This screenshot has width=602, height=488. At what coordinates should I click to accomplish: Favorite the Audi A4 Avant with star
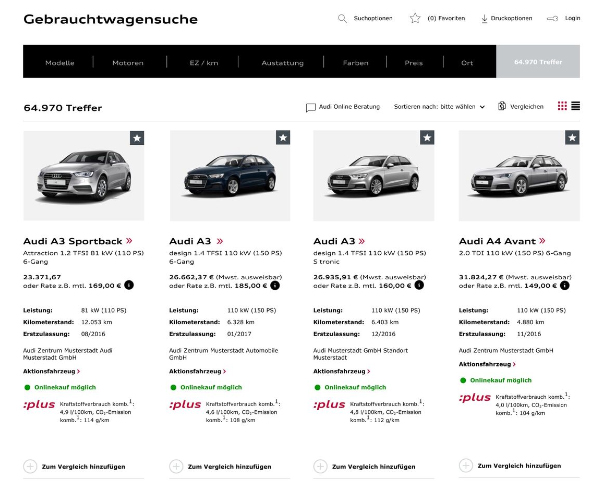572,137
